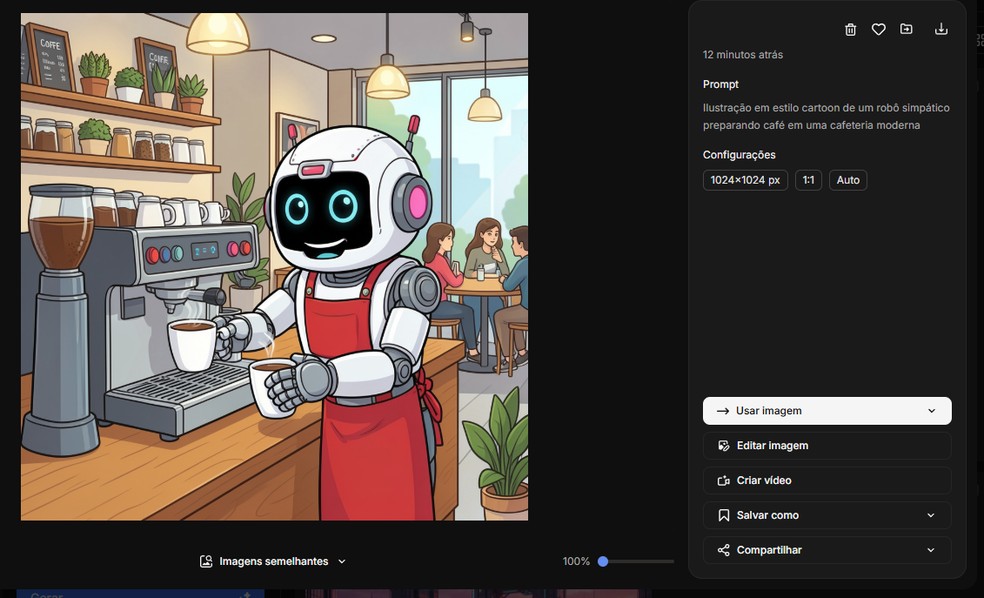Click the prompt description text
984x598 pixels.
click(x=826, y=117)
